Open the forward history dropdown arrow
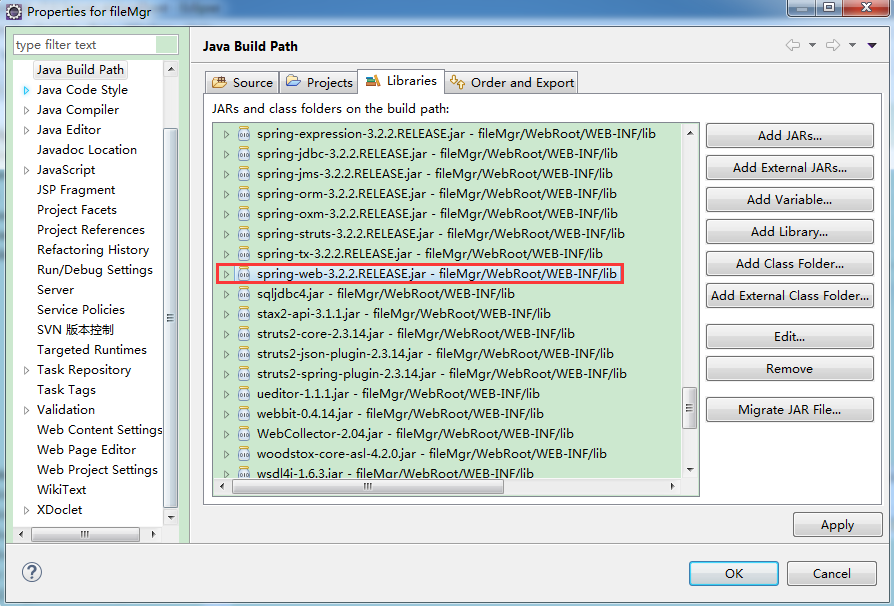This screenshot has height=606, width=894. (x=852, y=45)
